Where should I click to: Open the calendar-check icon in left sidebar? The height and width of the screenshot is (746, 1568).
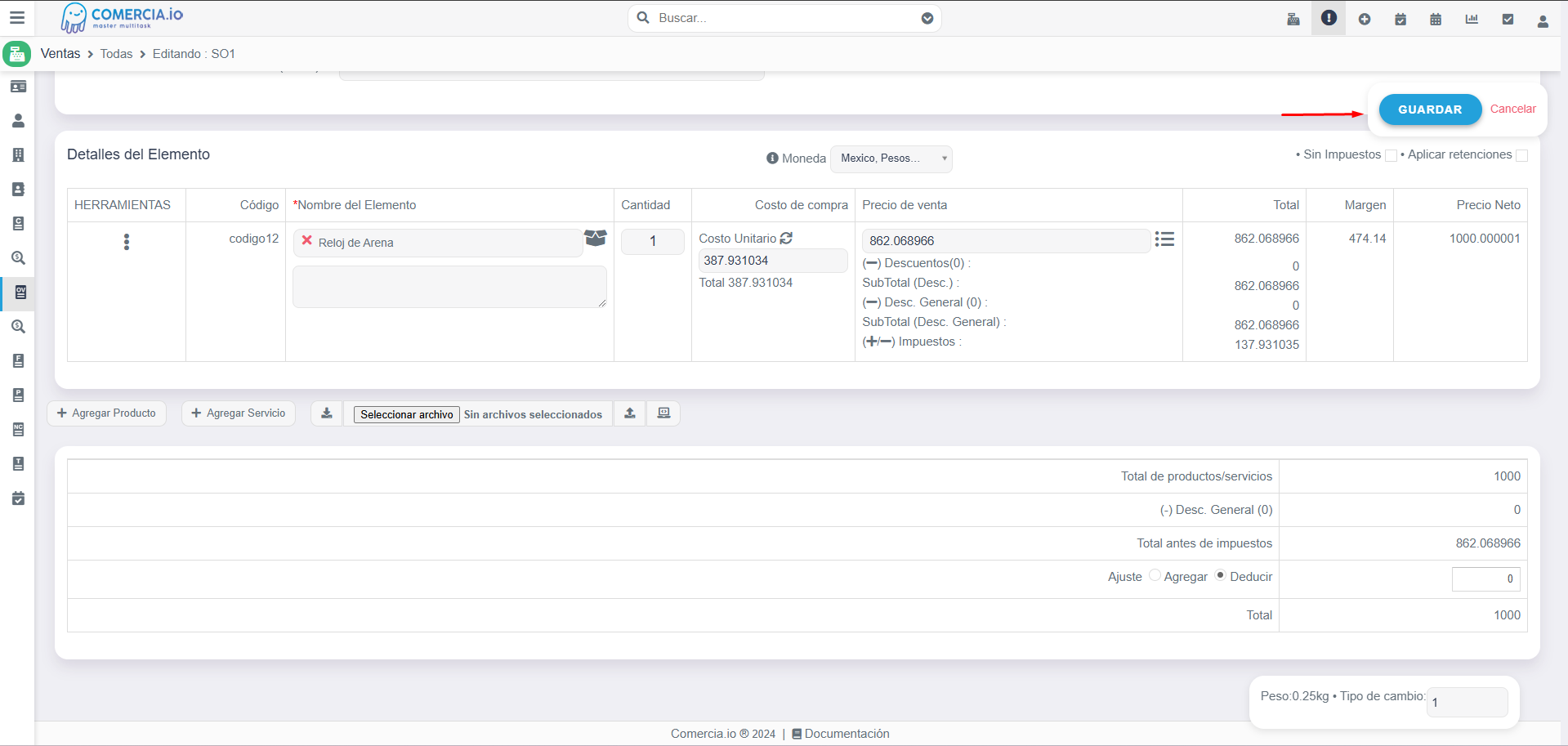[18, 498]
